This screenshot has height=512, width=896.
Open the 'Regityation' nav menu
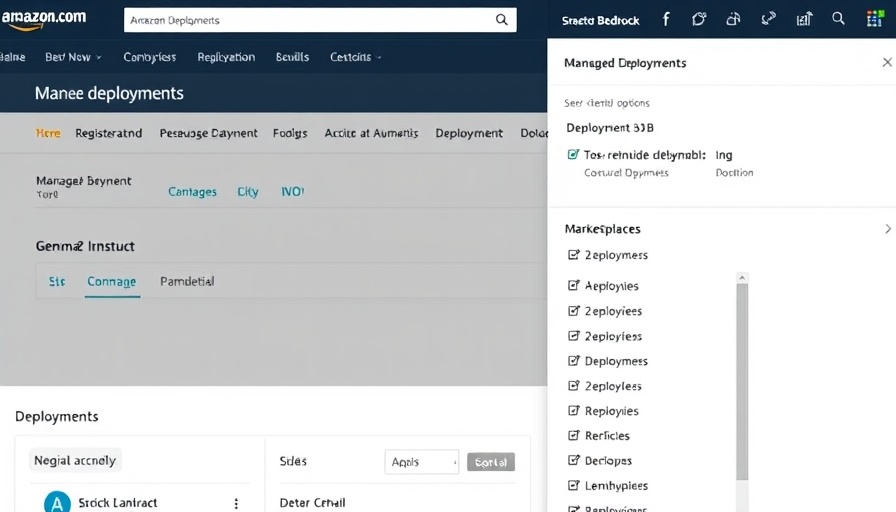[x=226, y=57]
